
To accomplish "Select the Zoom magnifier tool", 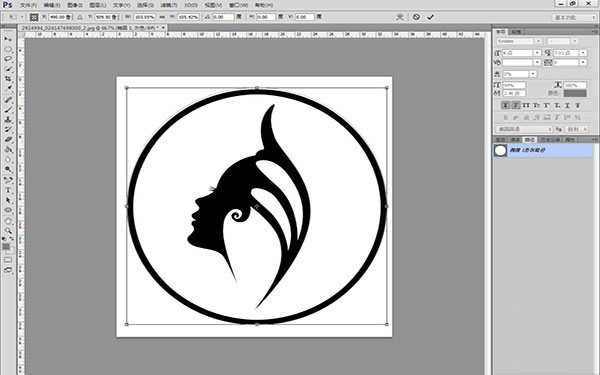I will click(x=8, y=231).
